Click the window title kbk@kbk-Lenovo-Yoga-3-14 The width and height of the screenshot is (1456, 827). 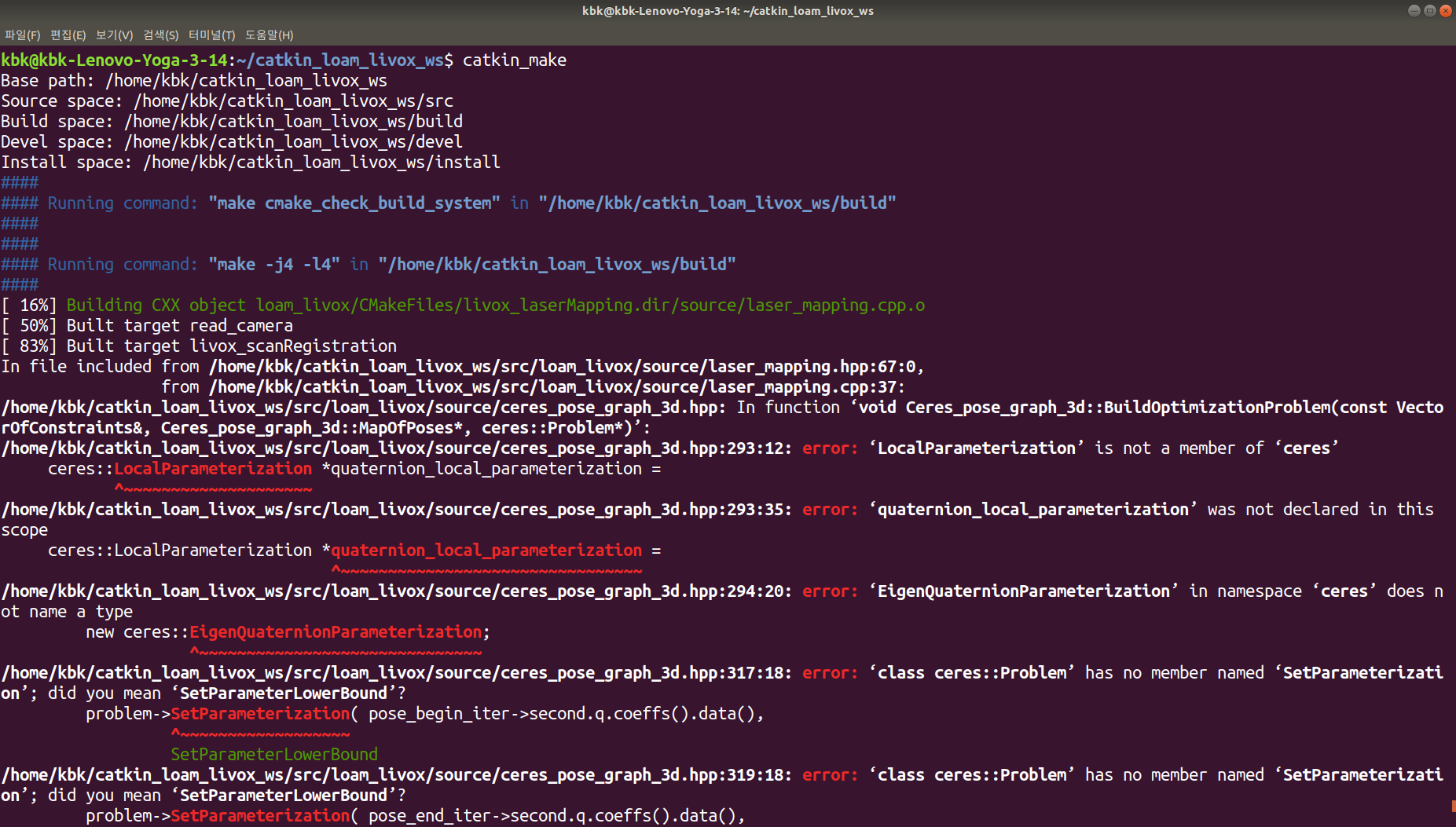(x=728, y=11)
